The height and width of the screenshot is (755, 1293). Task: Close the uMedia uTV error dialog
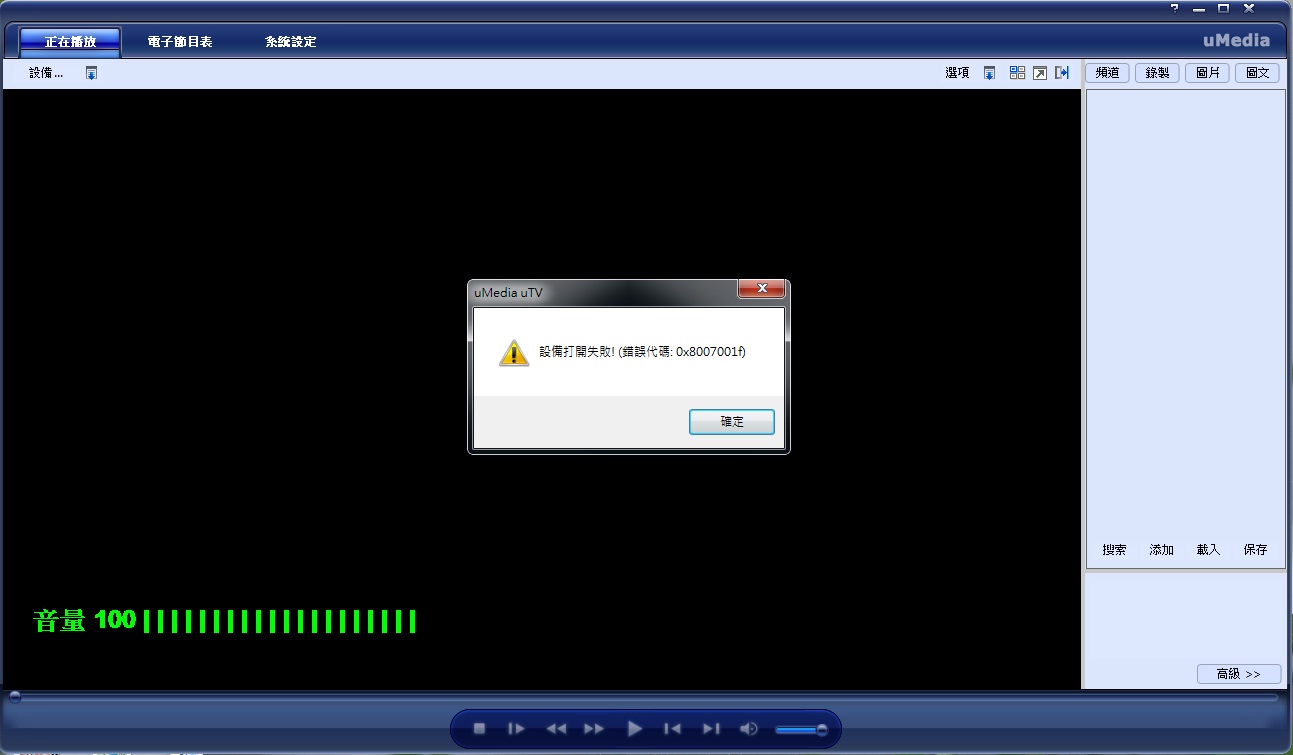click(x=761, y=289)
